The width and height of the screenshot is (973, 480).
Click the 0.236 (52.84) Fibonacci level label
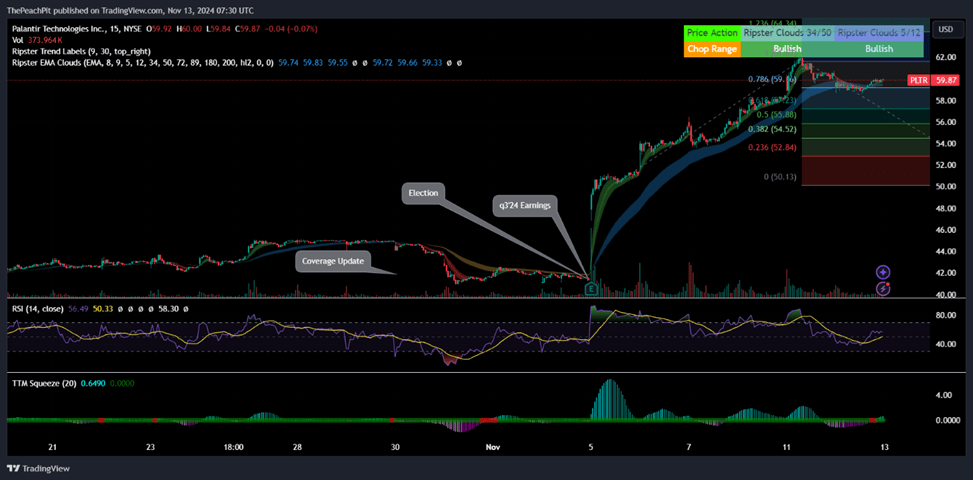(772, 147)
